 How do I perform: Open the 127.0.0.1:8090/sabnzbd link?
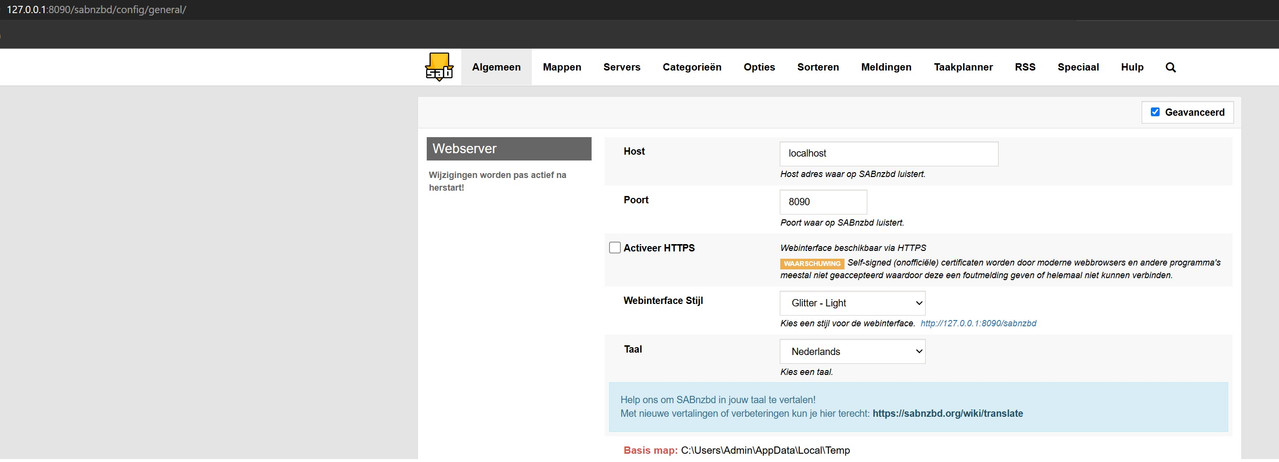click(978, 324)
